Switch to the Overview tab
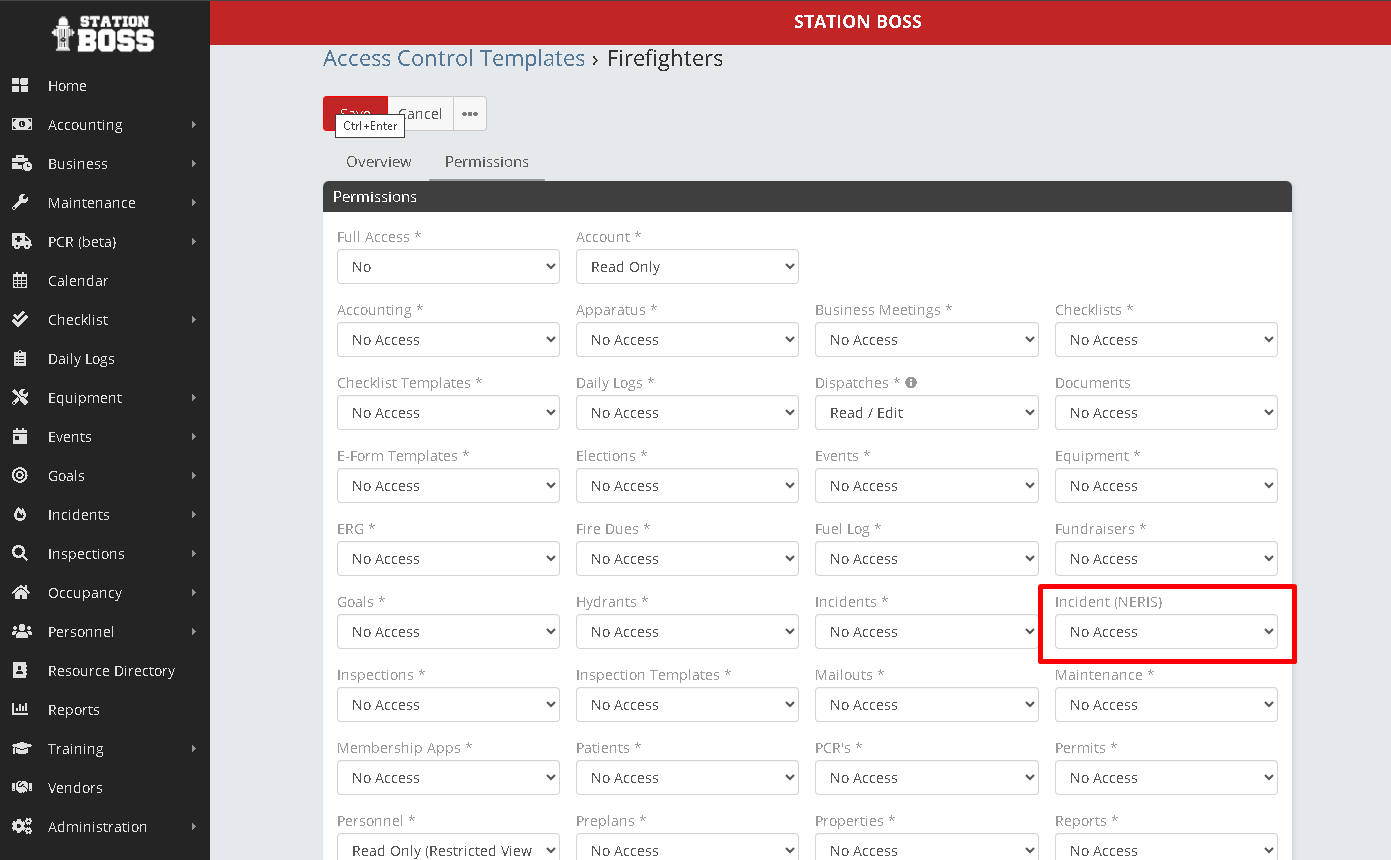This screenshot has width=1391, height=860. click(x=378, y=162)
